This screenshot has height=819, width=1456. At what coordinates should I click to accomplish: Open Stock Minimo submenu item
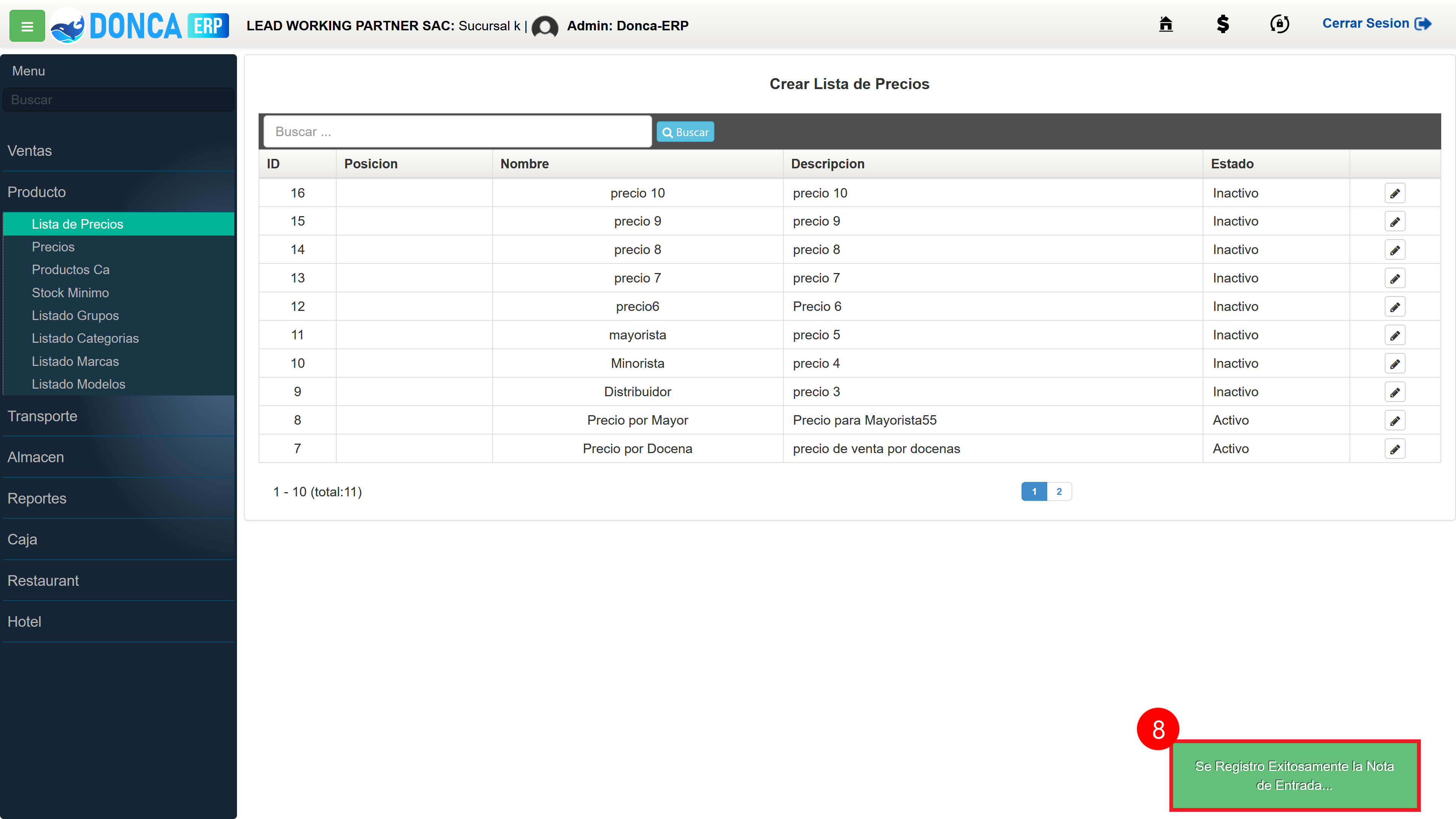tap(119, 293)
